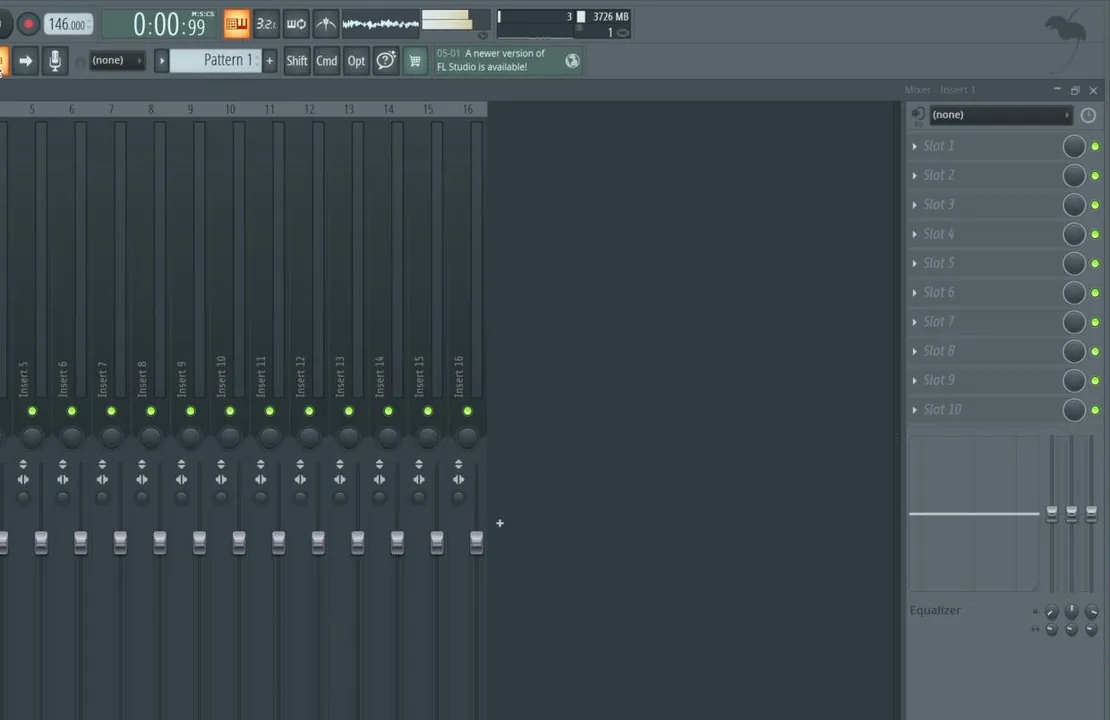The image size is (1110, 720).
Task: Click the small arrow left of Pattern 1
Action: click(x=161, y=61)
